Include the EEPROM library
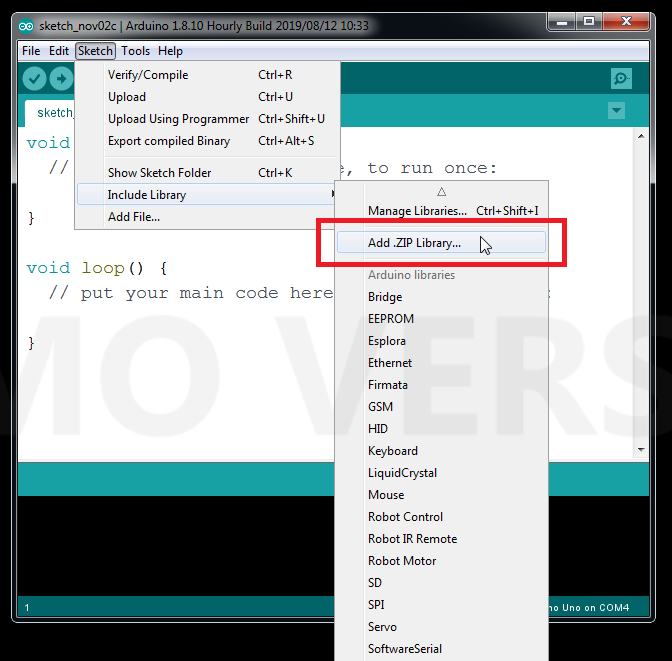672x661 pixels. tap(441, 319)
